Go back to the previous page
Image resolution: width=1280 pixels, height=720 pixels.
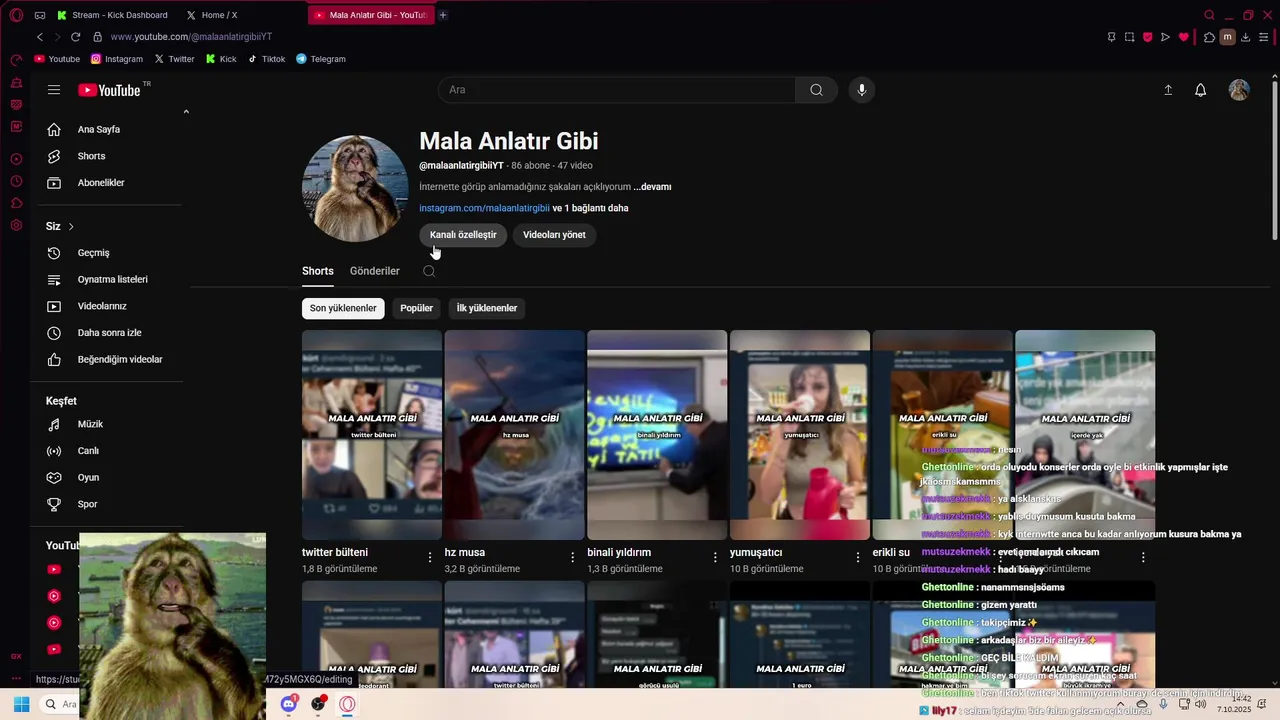(x=39, y=37)
